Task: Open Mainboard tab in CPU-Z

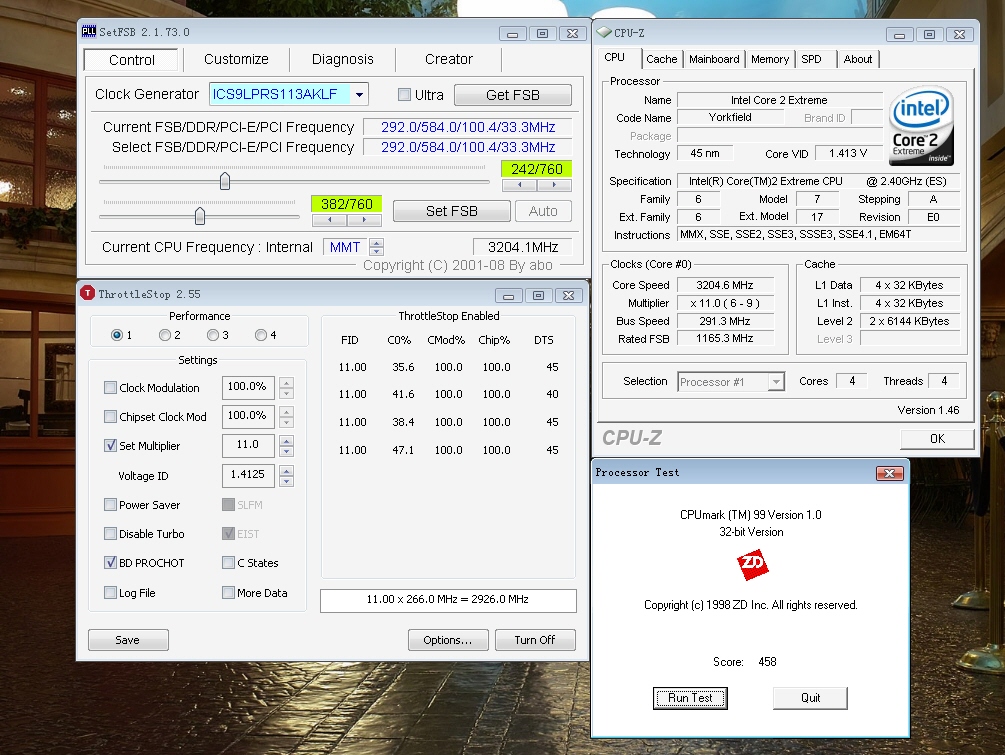Action: [714, 59]
